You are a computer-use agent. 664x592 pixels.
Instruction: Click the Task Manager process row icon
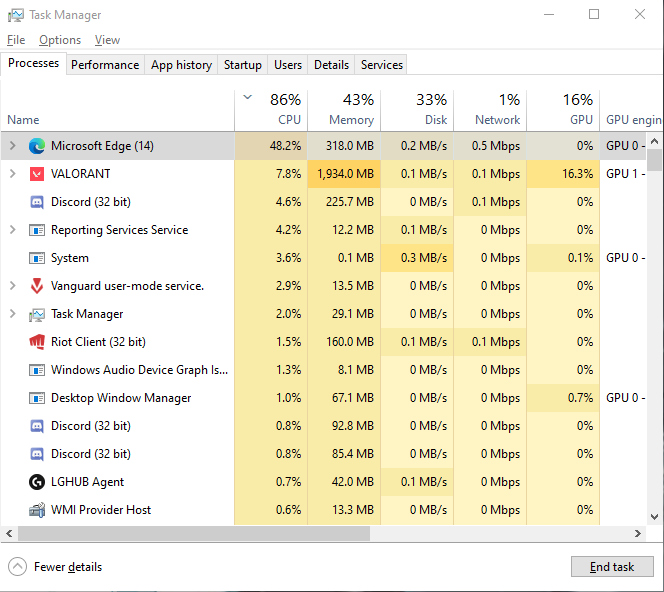(37, 314)
